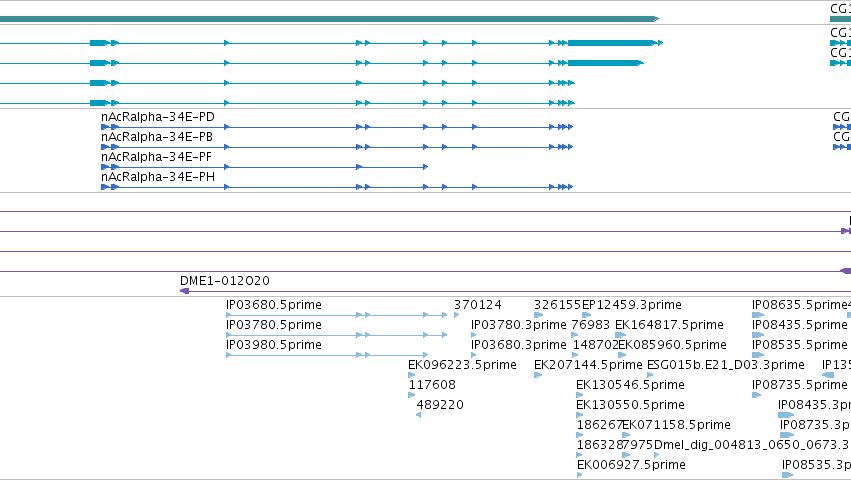
Task: Select the EK071158.5prime EST label
Action: 676,425
